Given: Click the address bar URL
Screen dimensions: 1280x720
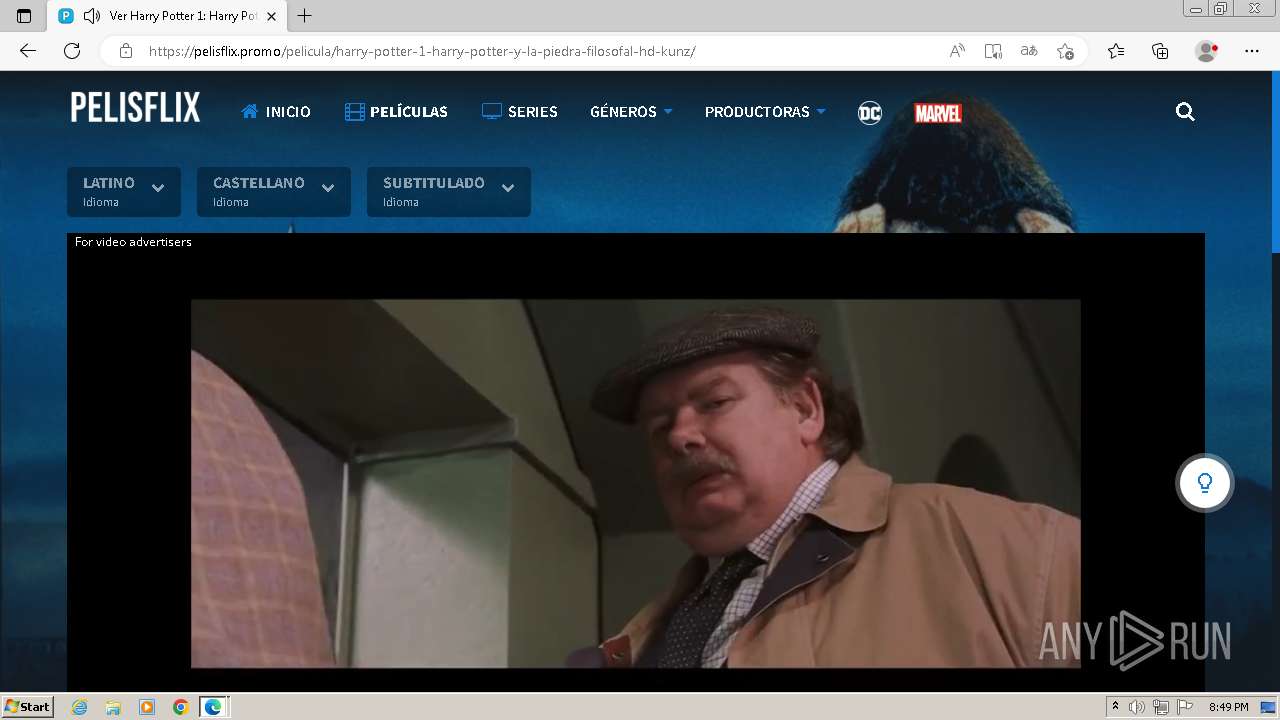Looking at the screenshot, I should (x=421, y=51).
